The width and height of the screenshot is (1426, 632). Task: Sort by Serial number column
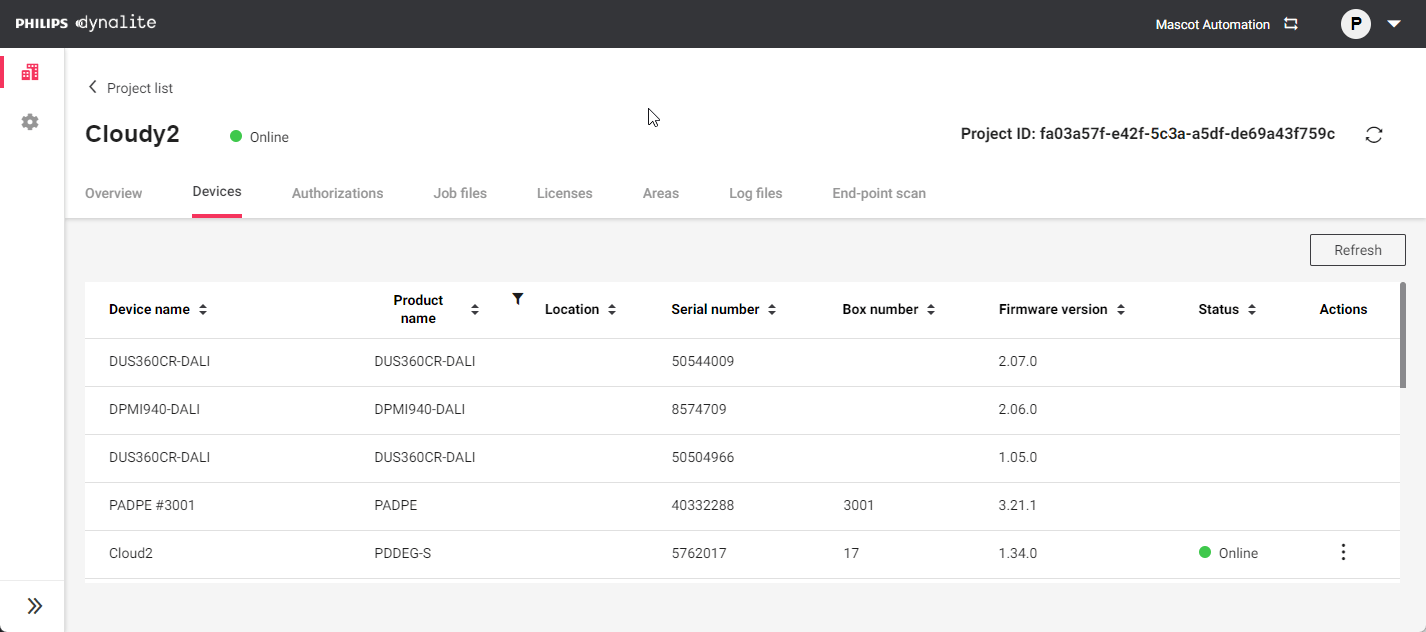click(772, 310)
